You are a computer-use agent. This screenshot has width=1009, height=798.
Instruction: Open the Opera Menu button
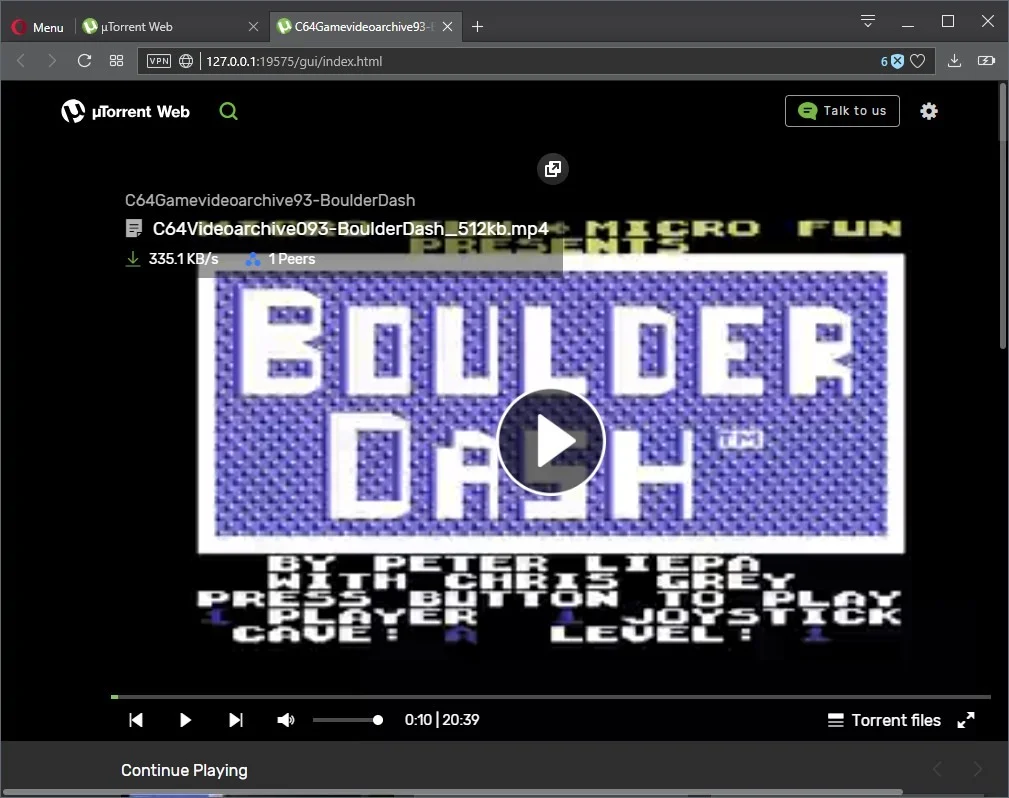pyautogui.click(x=37, y=27)
